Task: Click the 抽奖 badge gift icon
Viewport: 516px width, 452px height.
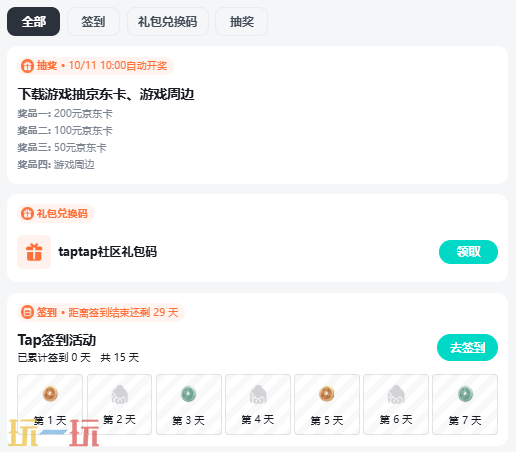Action: click(x=27, y=66)
